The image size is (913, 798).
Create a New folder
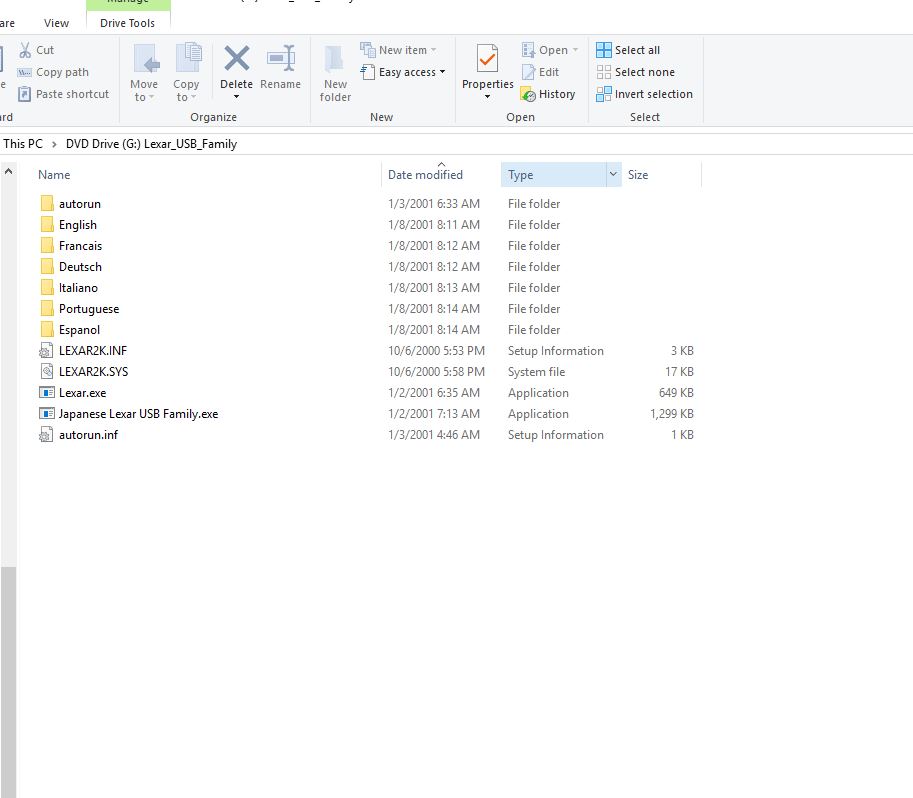[x=335, y=73]
